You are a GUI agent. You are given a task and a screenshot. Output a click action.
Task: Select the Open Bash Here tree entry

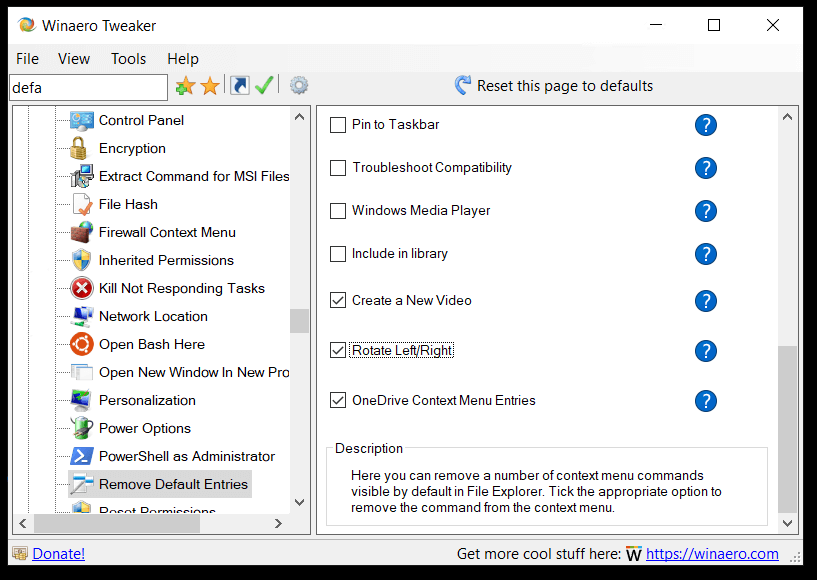[151, 344]
